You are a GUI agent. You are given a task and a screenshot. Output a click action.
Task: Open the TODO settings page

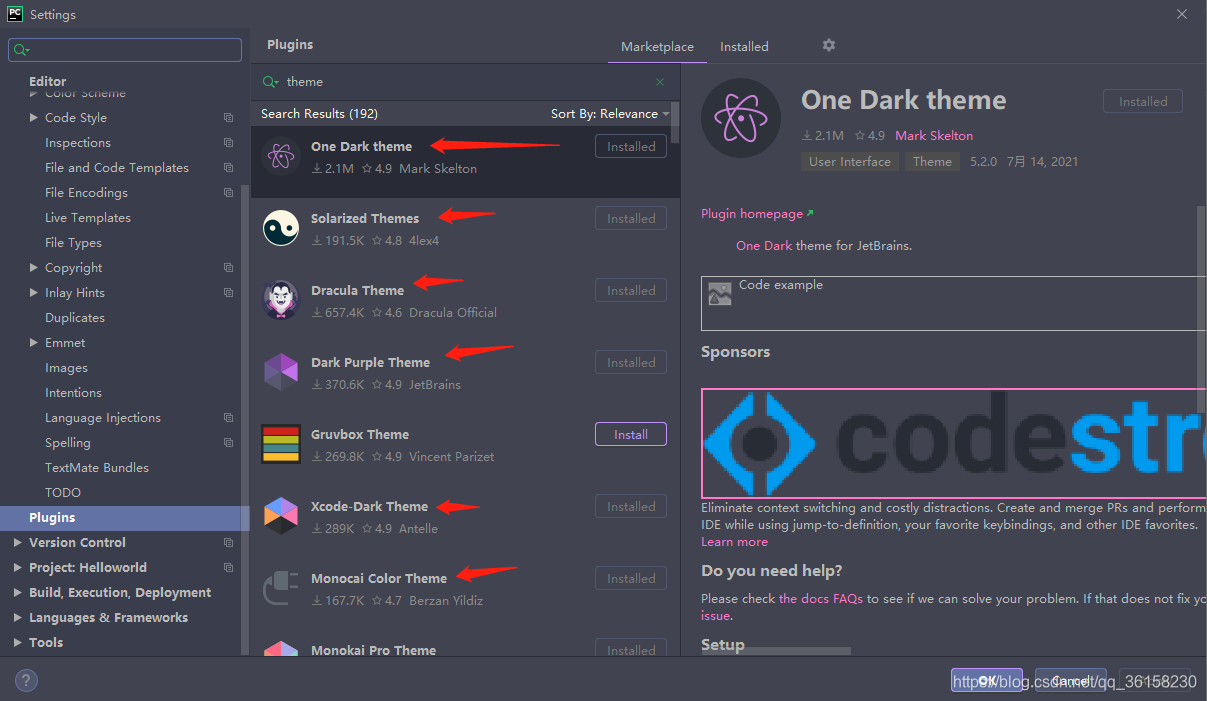63,493
